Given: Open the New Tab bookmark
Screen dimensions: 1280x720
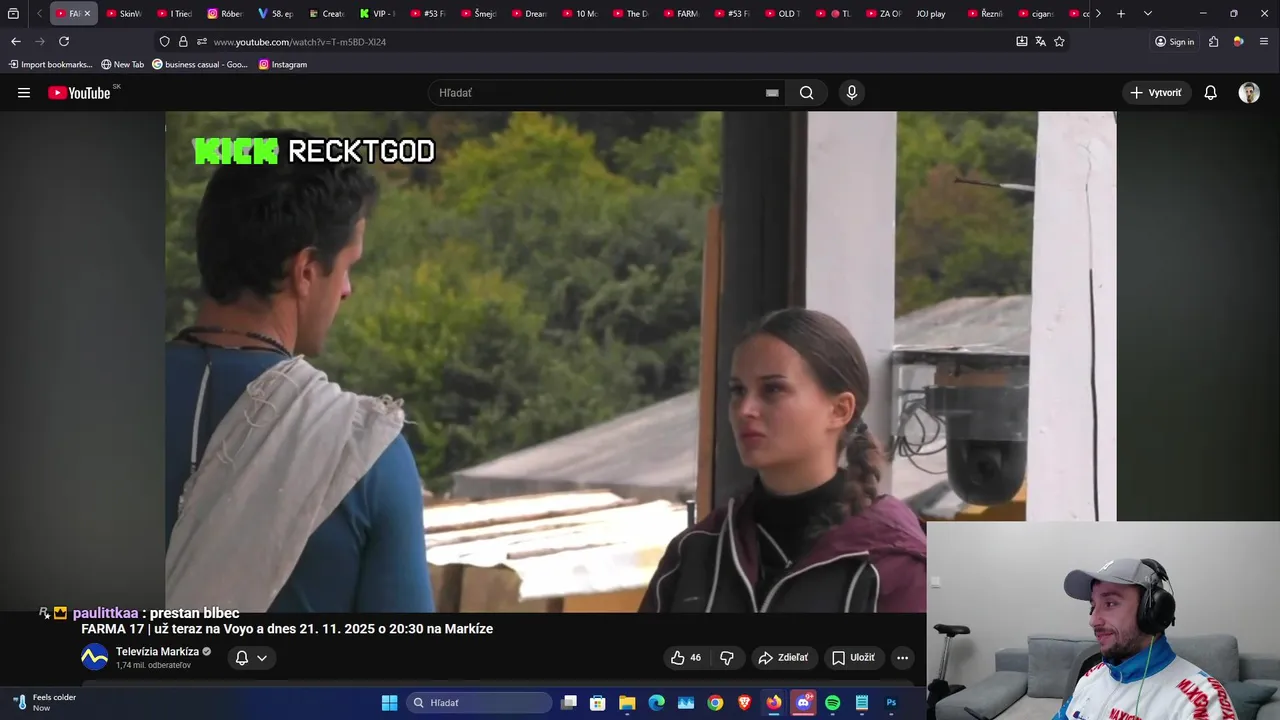Looking at the screenshot, I should coord(122,64).
